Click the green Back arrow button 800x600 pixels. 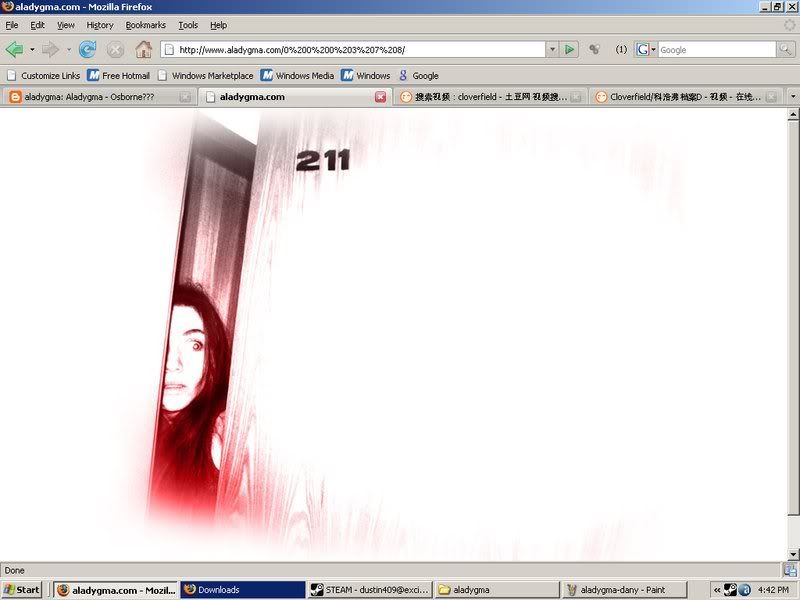coord(14,49)
